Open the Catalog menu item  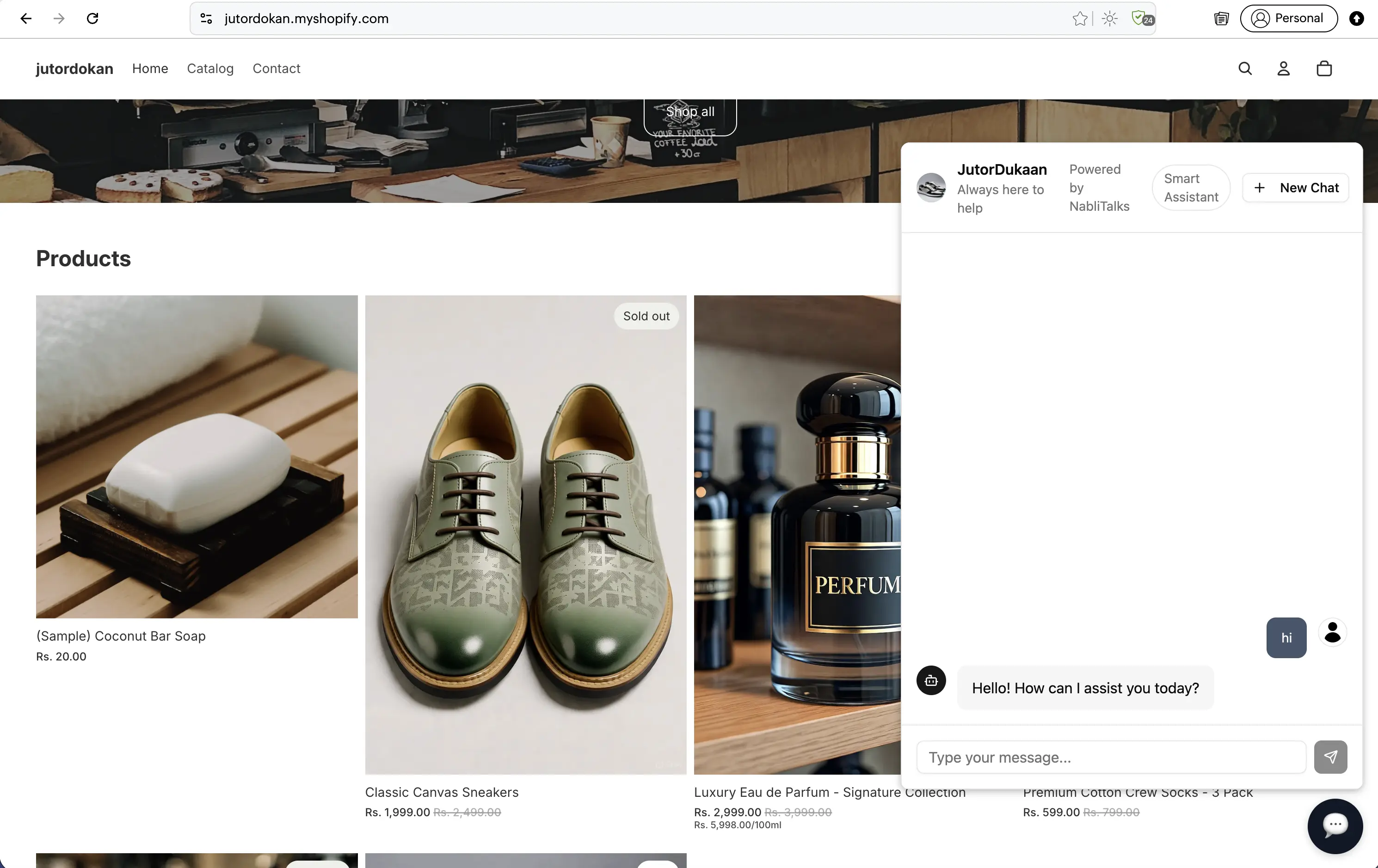point(210,68)
